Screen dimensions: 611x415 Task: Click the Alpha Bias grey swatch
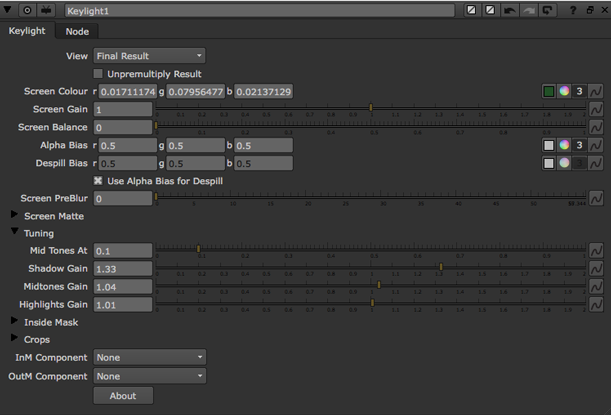coord(549,145)
